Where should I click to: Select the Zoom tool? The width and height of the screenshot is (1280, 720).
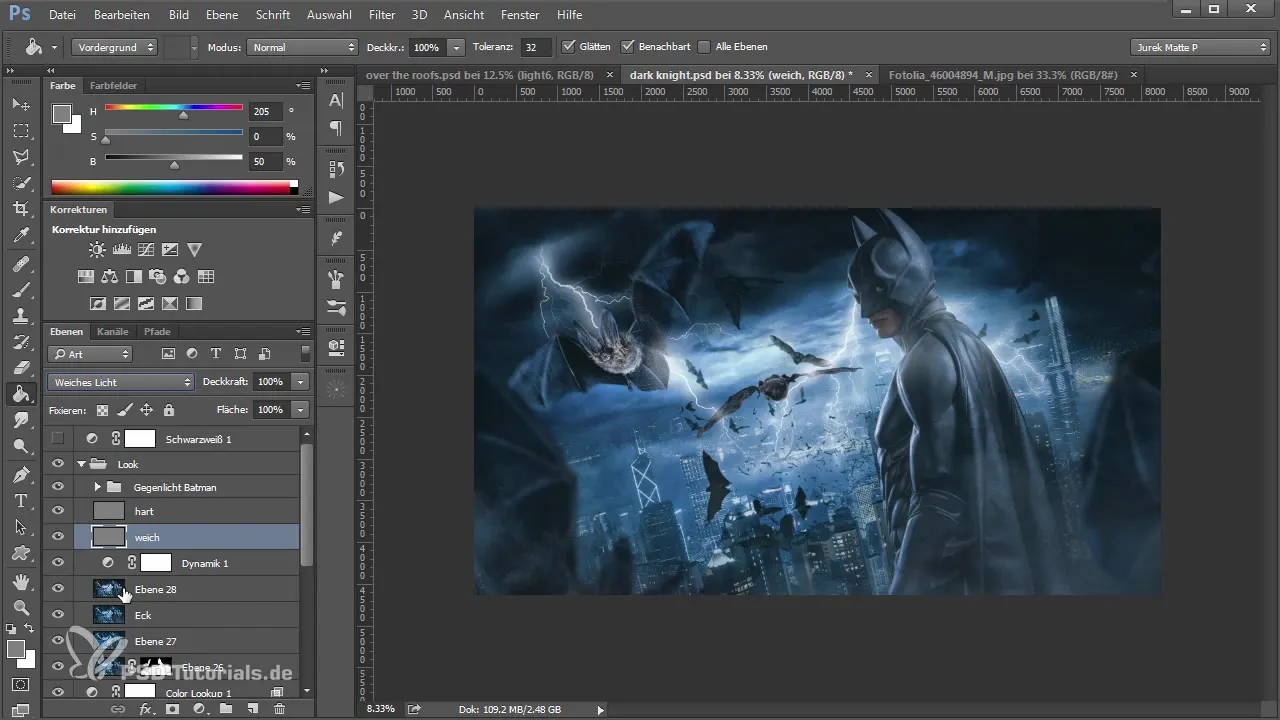[20, 607]
